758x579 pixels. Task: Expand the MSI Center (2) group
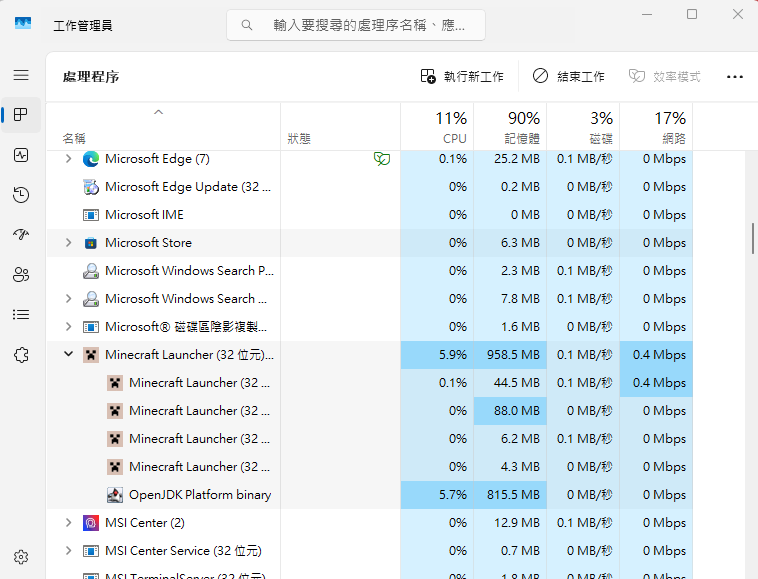[69, 522]
